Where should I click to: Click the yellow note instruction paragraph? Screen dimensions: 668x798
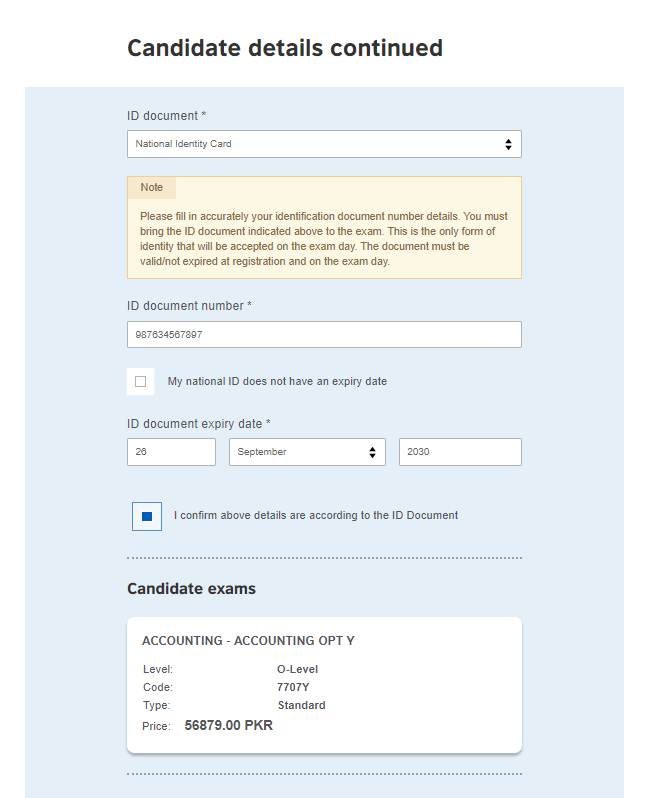324,238
